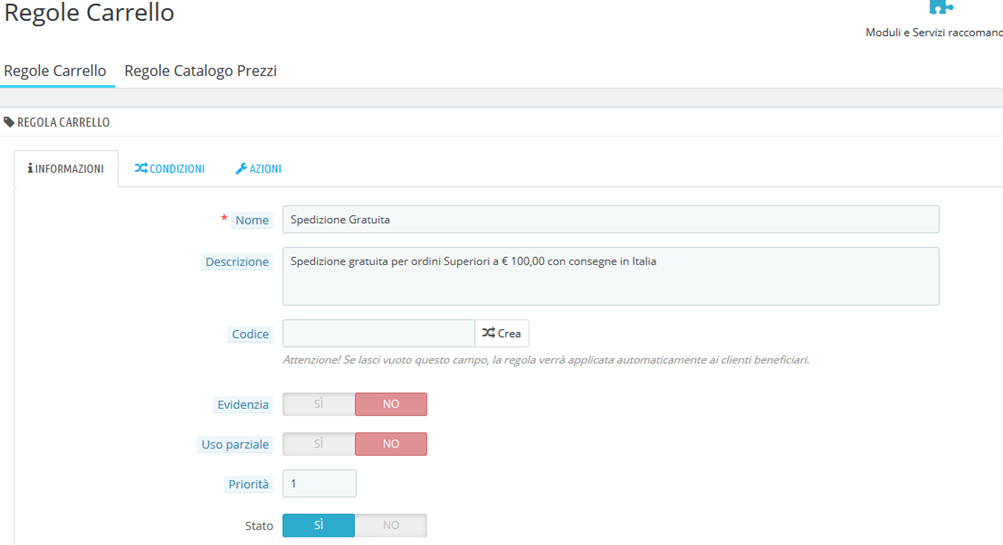Go to the Azioni tab
The width and height of the screenshot is (1003, 545).
[258, 169]
